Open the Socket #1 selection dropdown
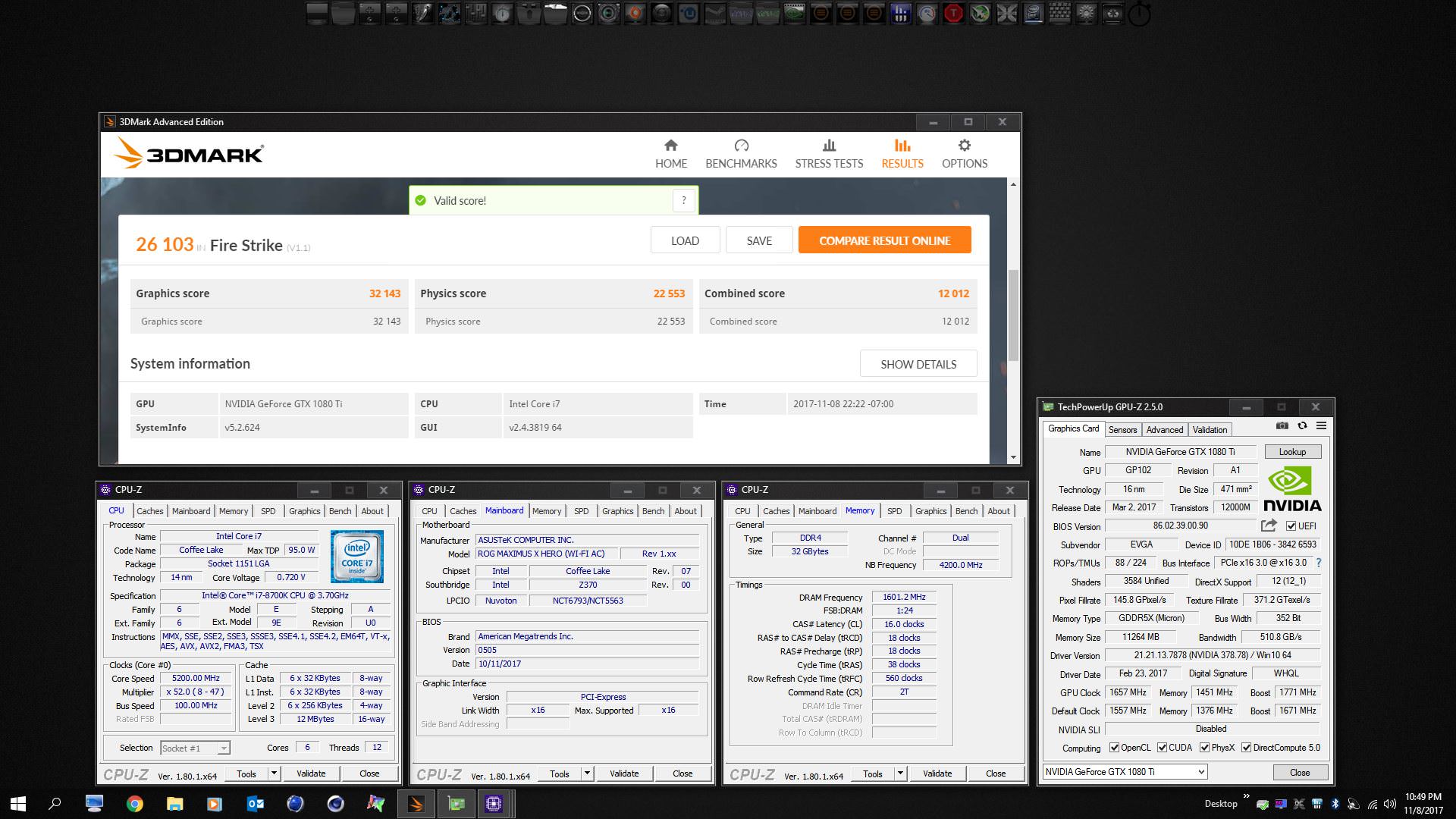This screenshot has height=819, width=1456. click(195, 748)
